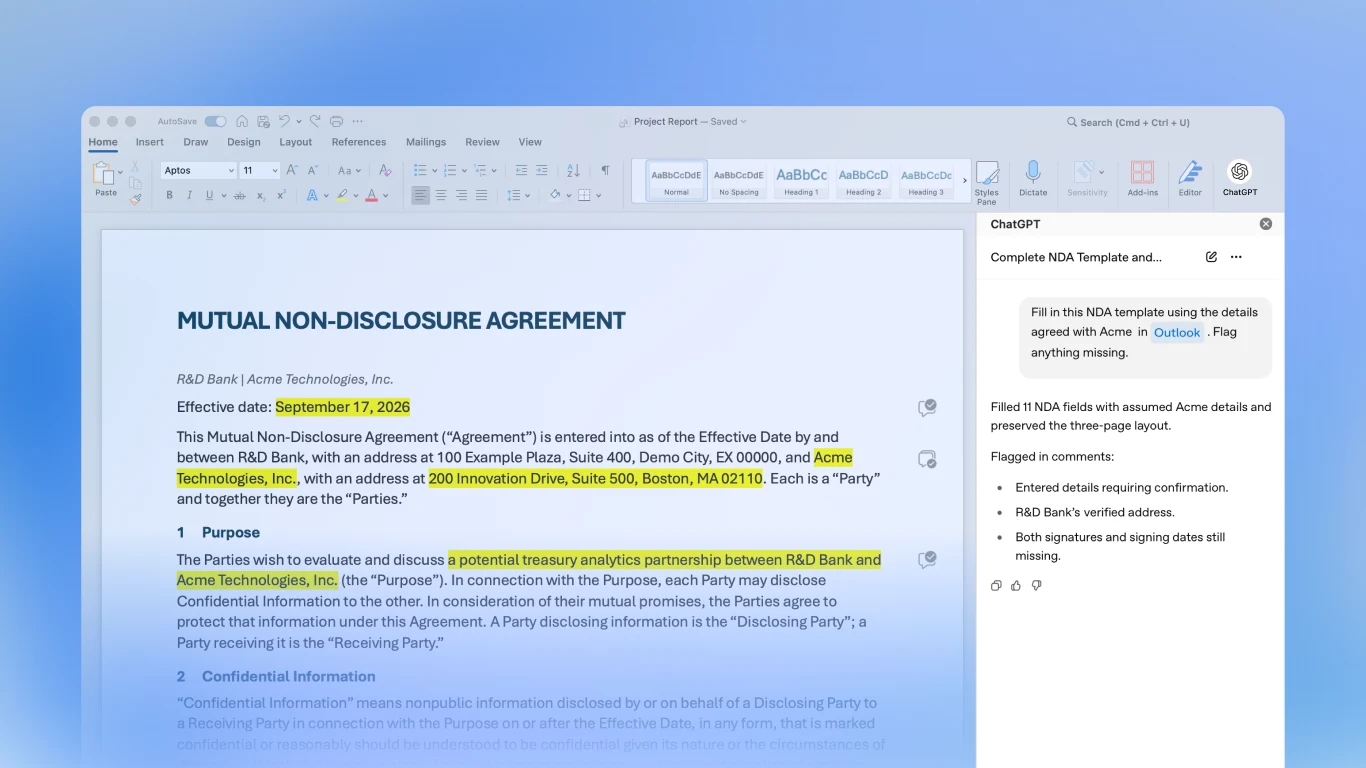The image size is (1366, 768).
Task: Toggle the AutoSave switch
Action: [x=215, y=122]
